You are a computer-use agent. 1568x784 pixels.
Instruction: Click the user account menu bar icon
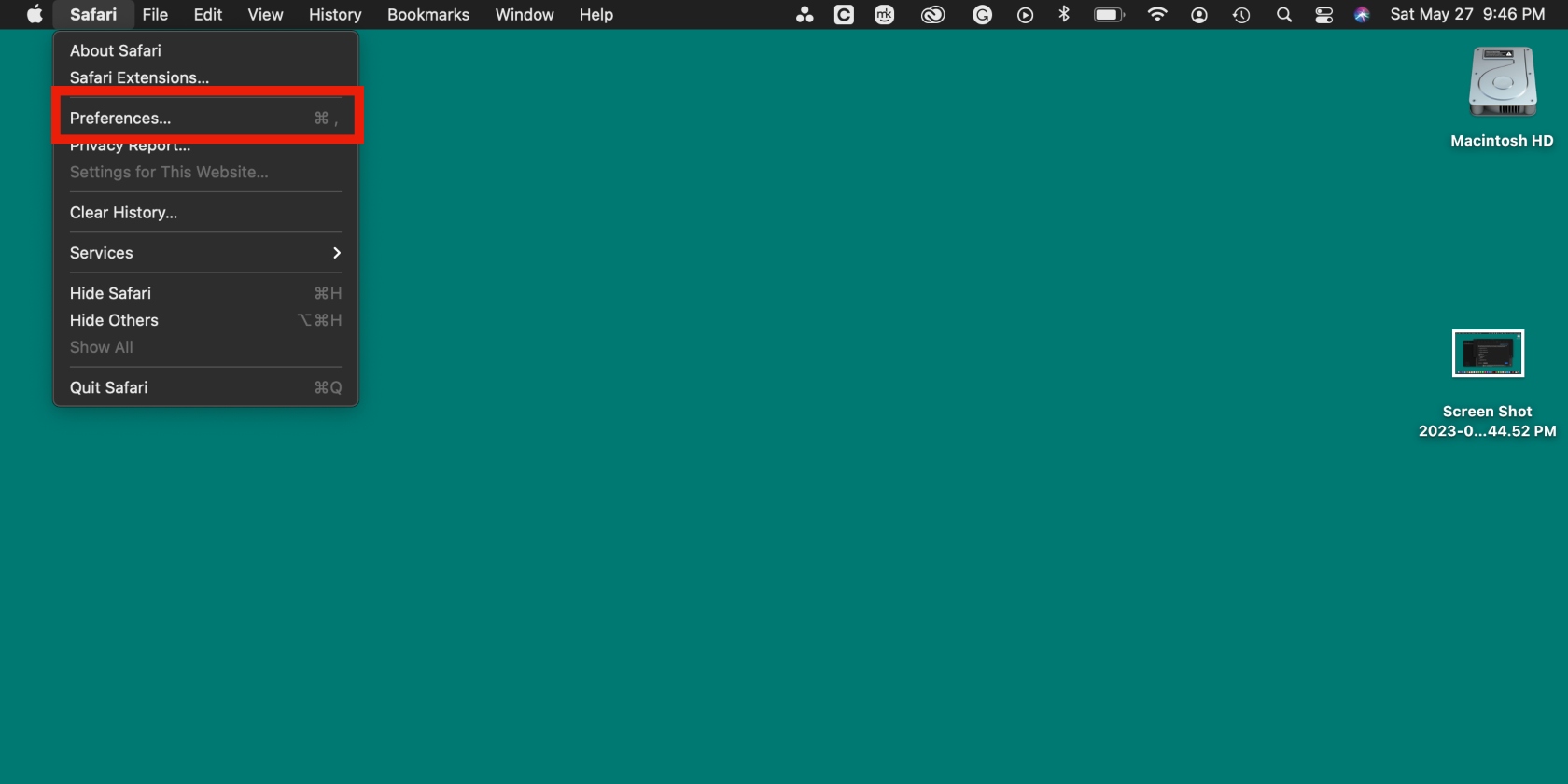point(1199,15)
